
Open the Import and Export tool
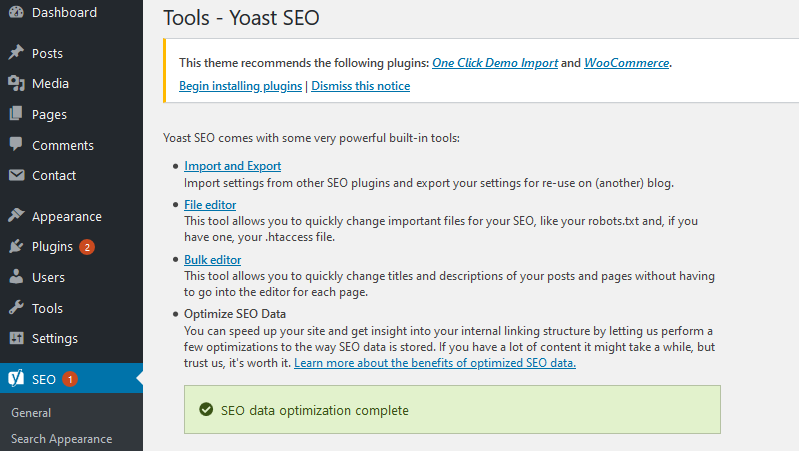232,166
